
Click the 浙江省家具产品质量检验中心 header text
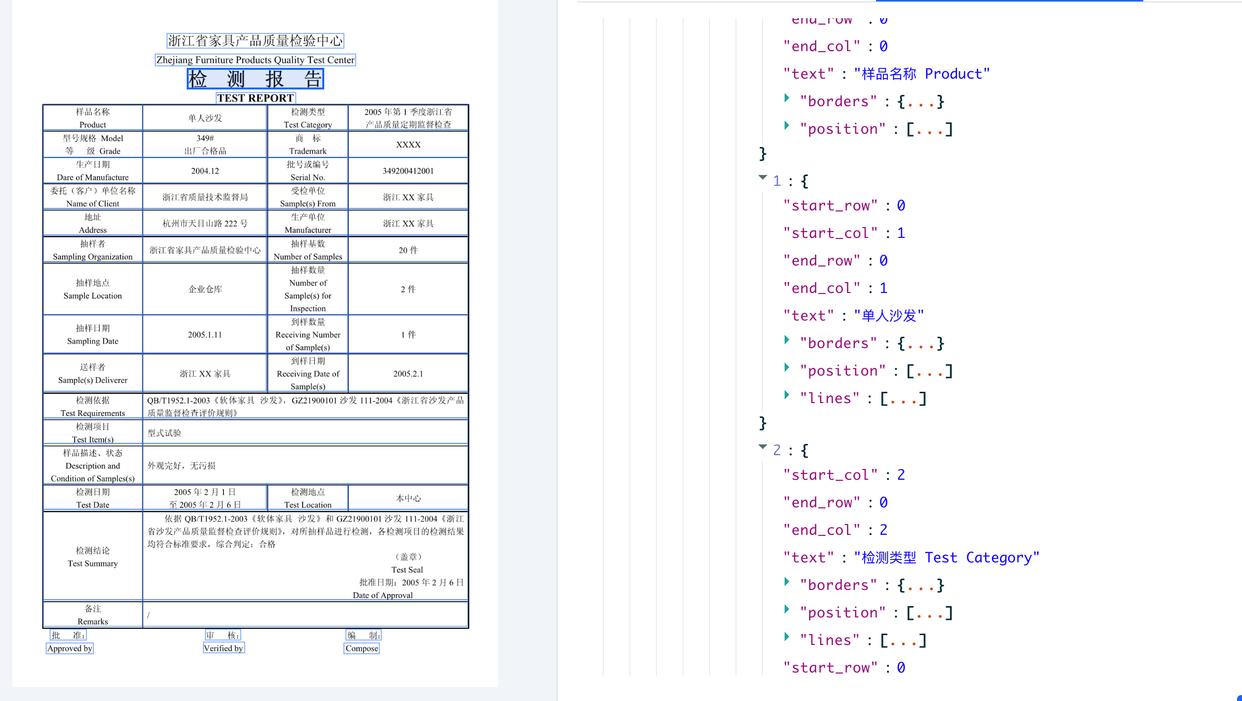[x=255, y=41]
